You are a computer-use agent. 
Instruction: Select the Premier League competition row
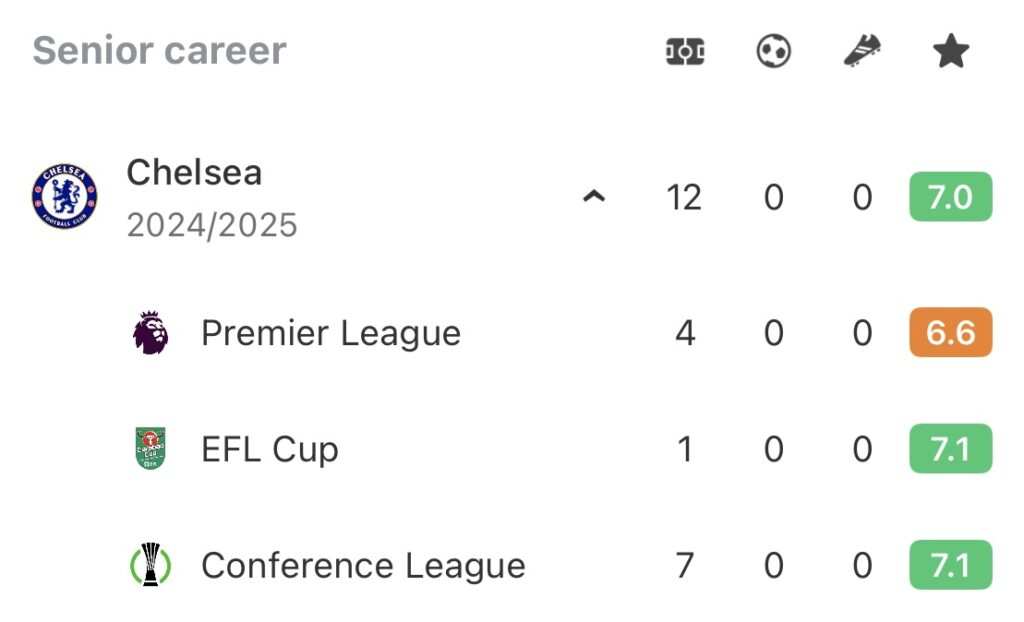tap(562, 333)
